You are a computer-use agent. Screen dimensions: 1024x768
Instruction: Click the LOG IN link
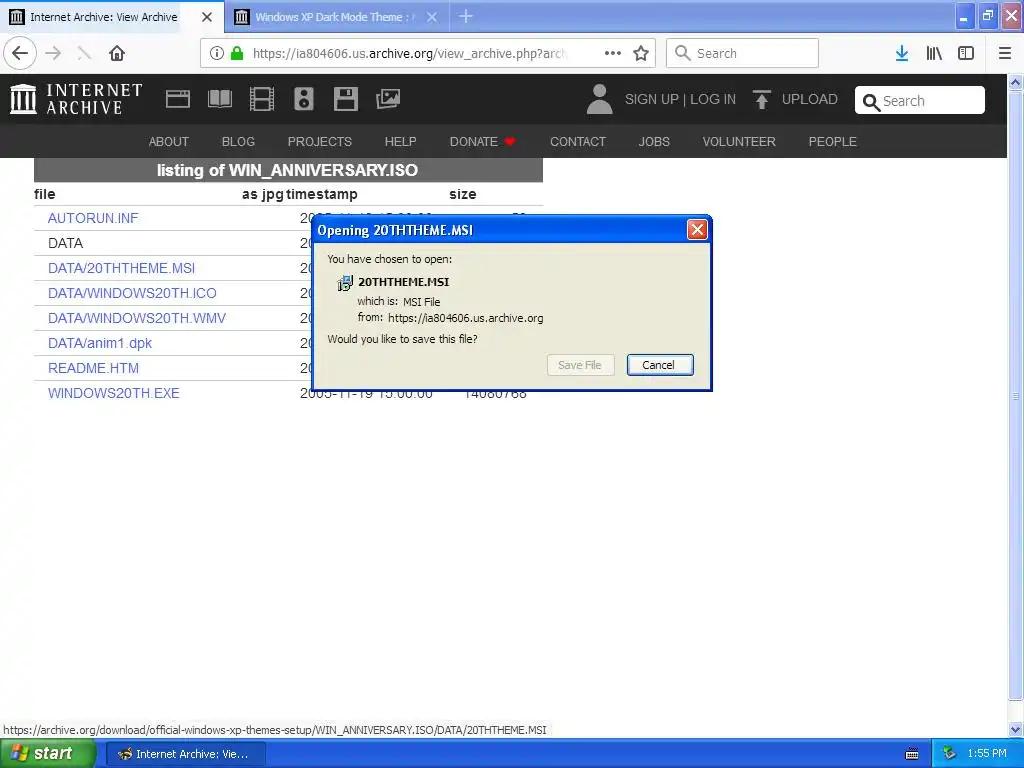click(x=713, y=99)
